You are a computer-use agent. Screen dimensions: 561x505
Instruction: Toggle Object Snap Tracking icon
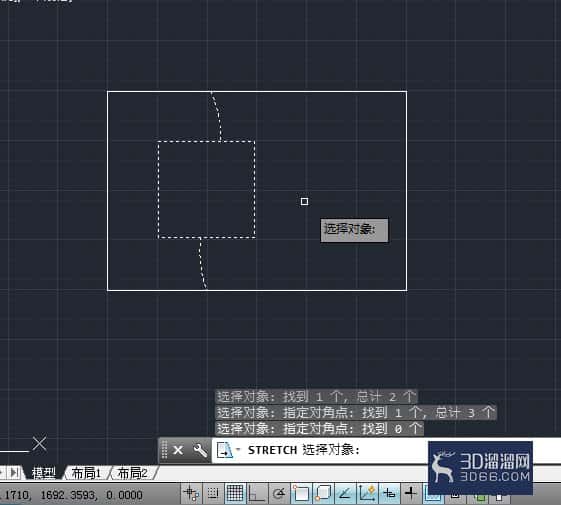point(345,494)
